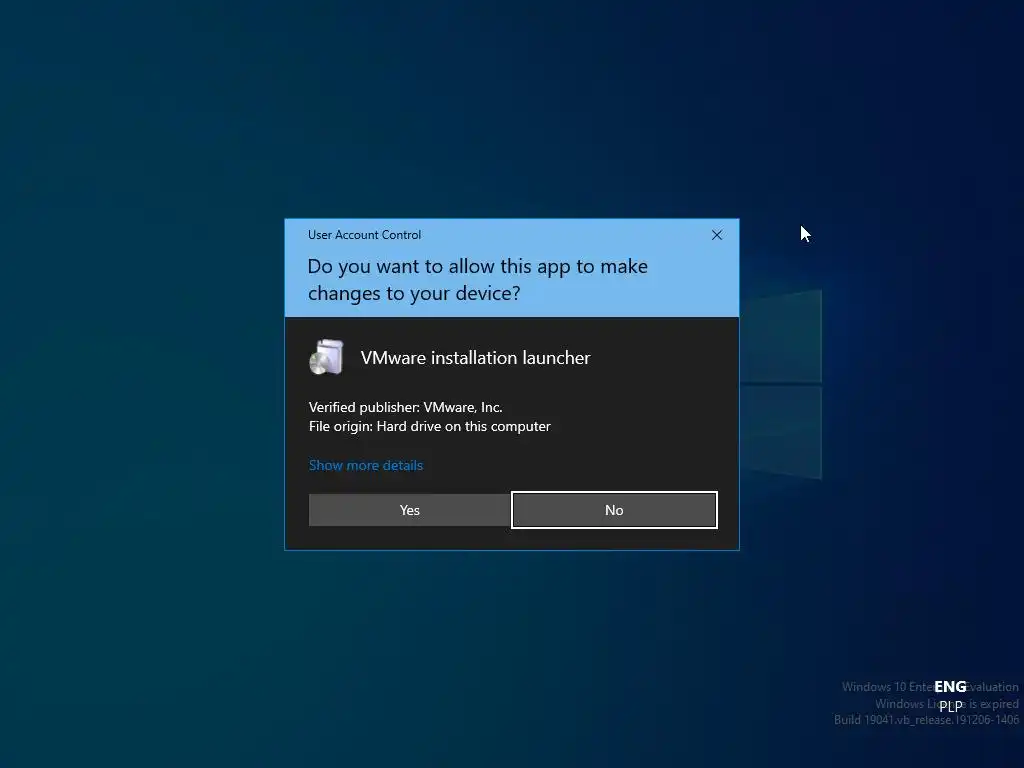This screenshot has width=1024, height=768.
Task: Click the ENG PLP language indicator
Action: pyautogui.click(x=950, y=696)
